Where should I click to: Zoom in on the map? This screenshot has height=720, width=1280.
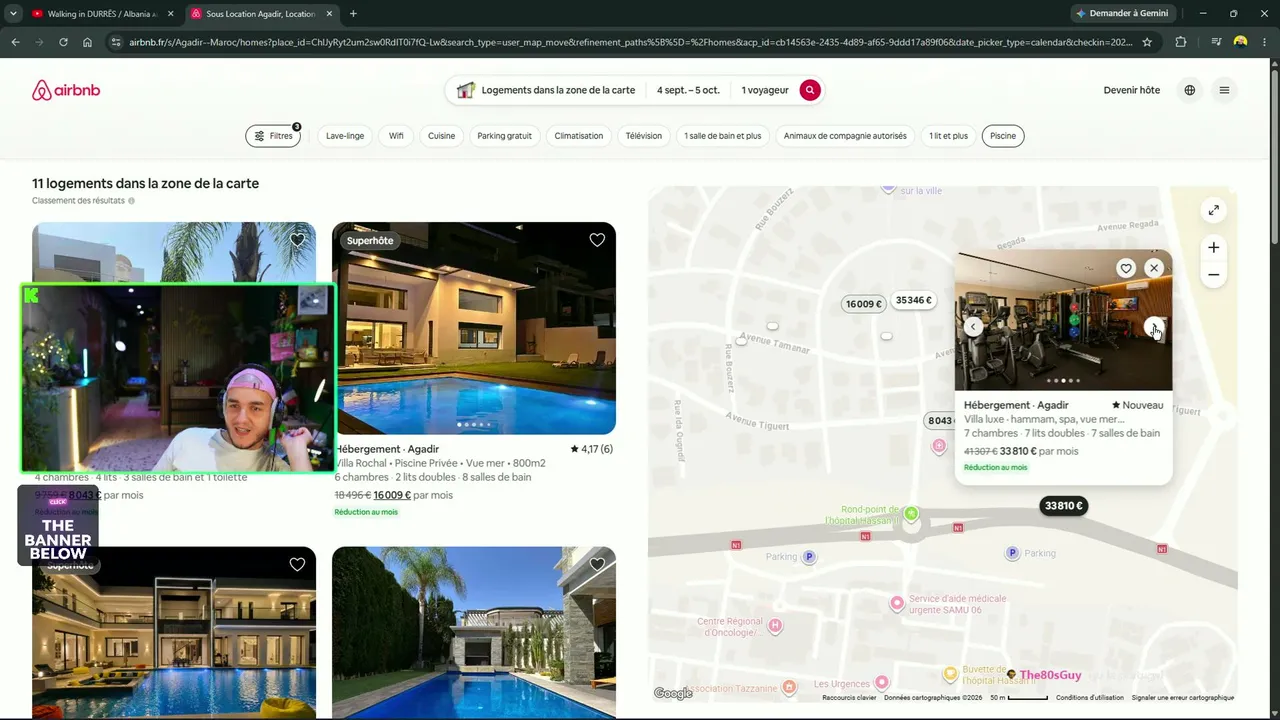coord(1213,248)
